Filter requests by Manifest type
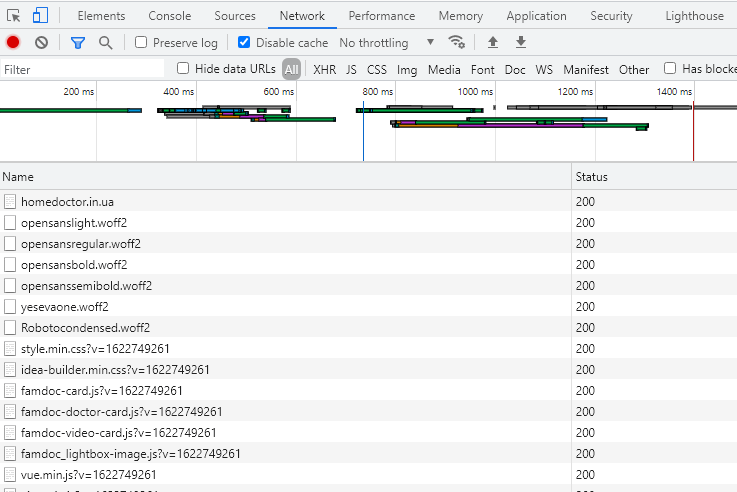737x492 pixels. point(586,70)
